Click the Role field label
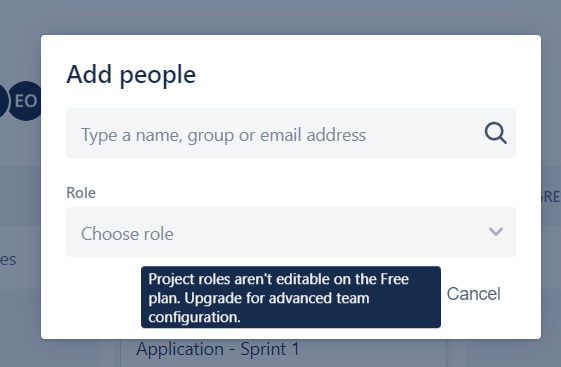 [x=81, y=193]
